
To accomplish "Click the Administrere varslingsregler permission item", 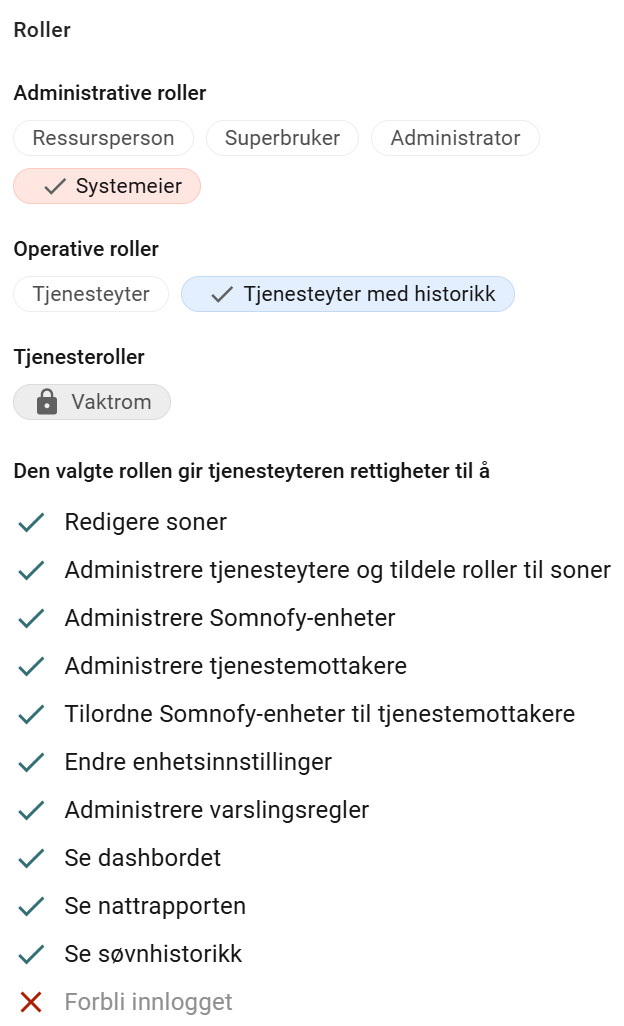I will [x=217, y=810].
